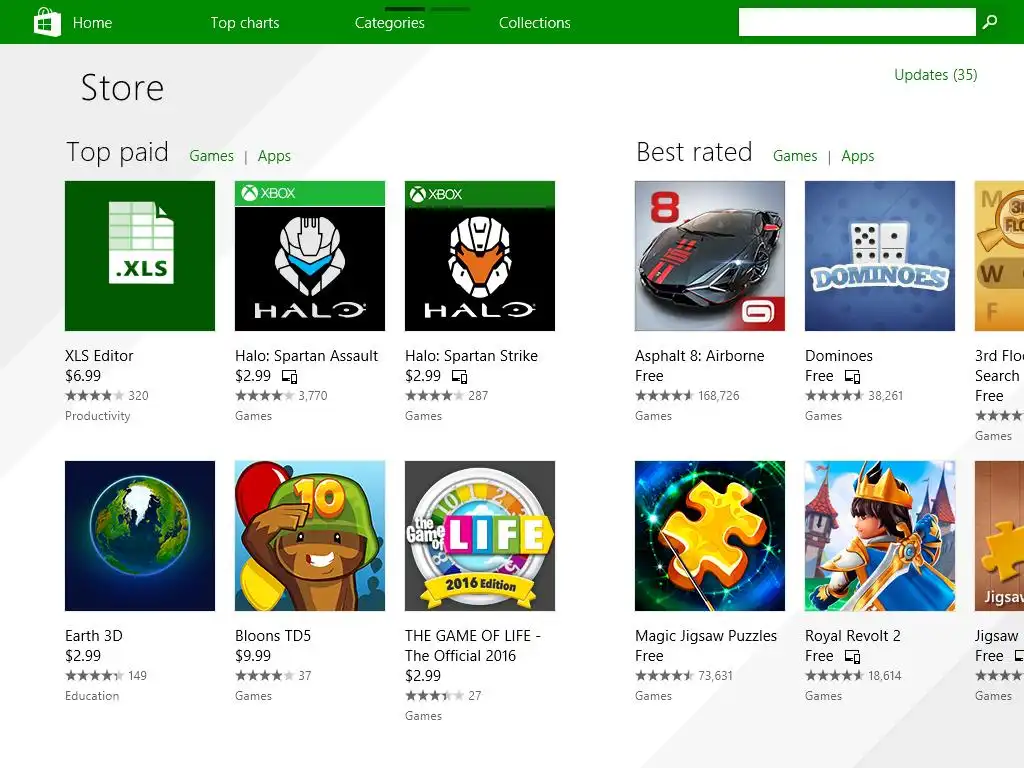1024x768 pixels.
Task: Click the Productivity category under XLS Editor
Action: tap(97, 416)
